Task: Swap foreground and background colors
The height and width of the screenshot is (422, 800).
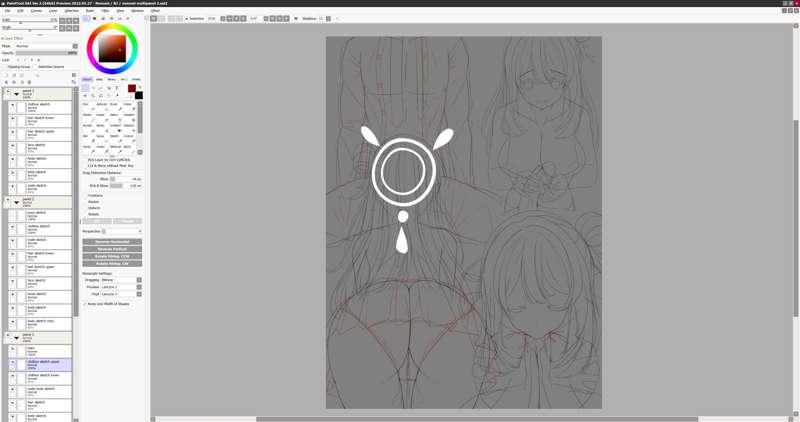Action: click(x=140, y=87)
